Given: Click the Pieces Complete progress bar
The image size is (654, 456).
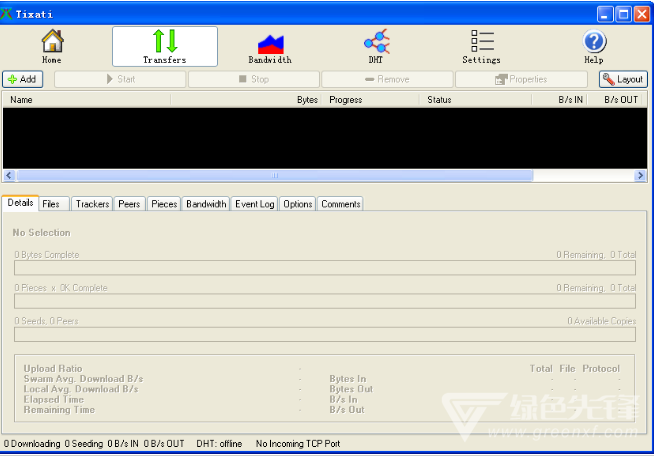Looking at the screenshot, I should tap(325, 301).
